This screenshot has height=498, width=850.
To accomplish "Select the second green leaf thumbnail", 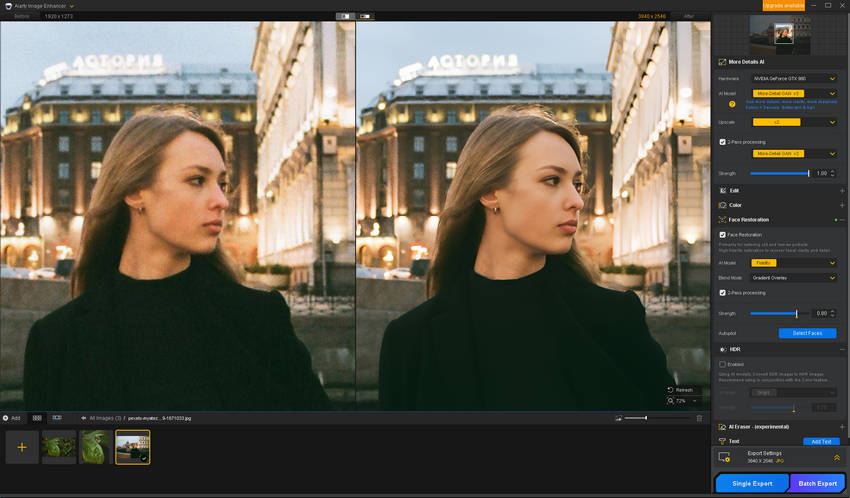I will pos(95,447).
